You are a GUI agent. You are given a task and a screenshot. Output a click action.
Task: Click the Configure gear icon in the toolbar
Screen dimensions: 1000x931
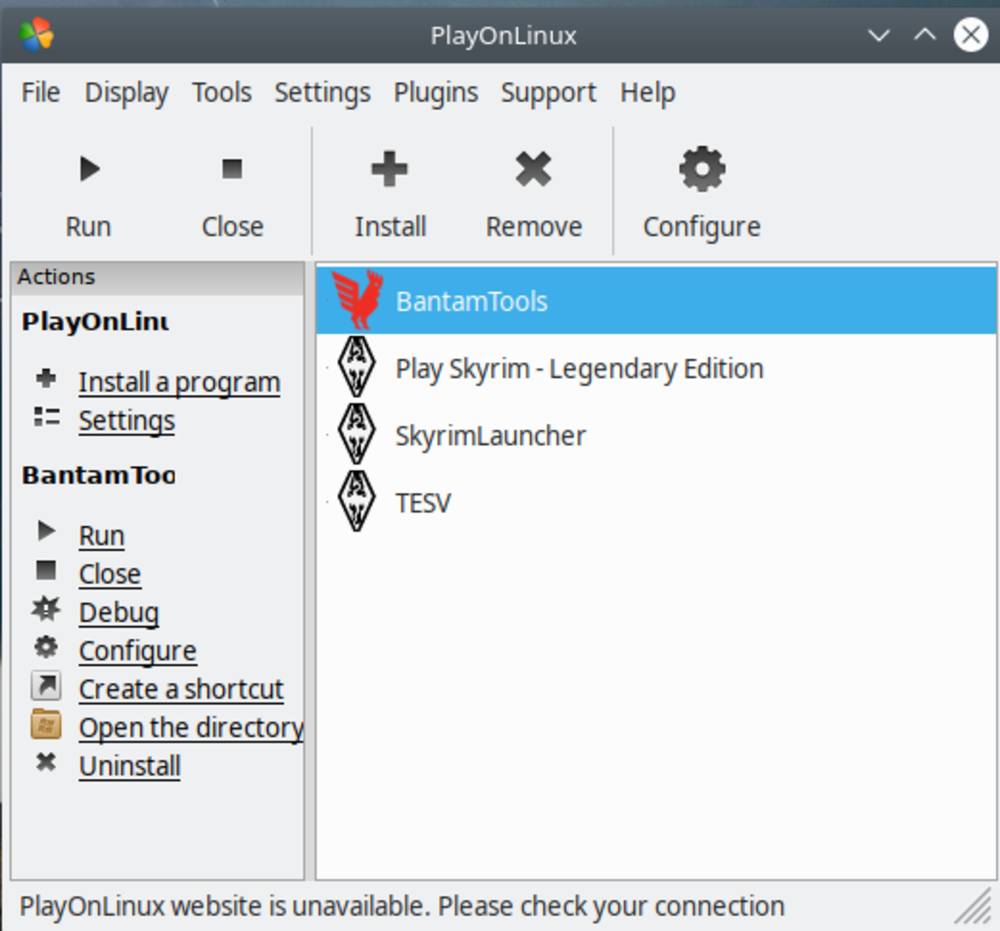(702, 169)
